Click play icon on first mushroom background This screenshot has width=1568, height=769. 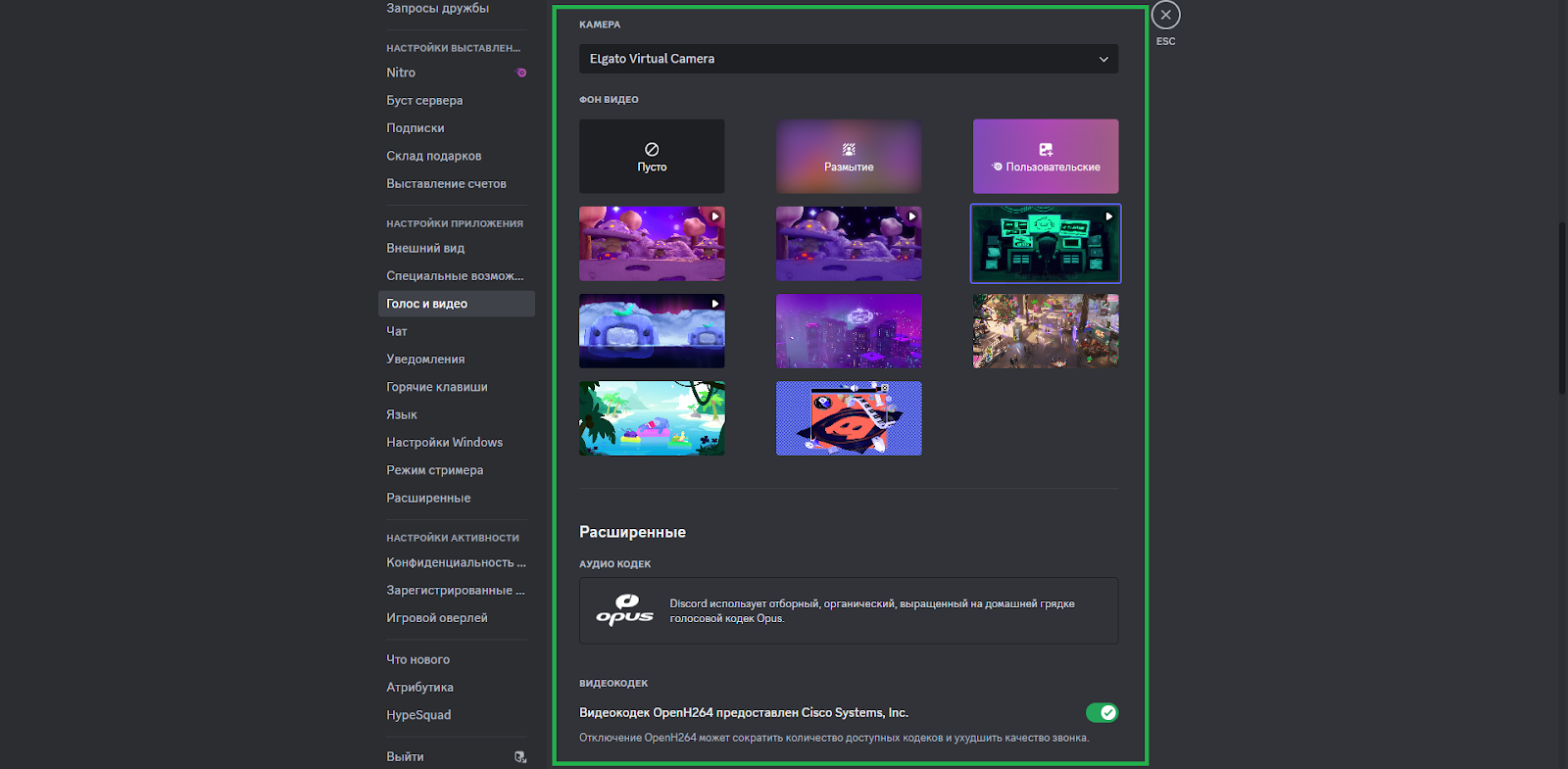pyautogui.click(x=715, y=216)
